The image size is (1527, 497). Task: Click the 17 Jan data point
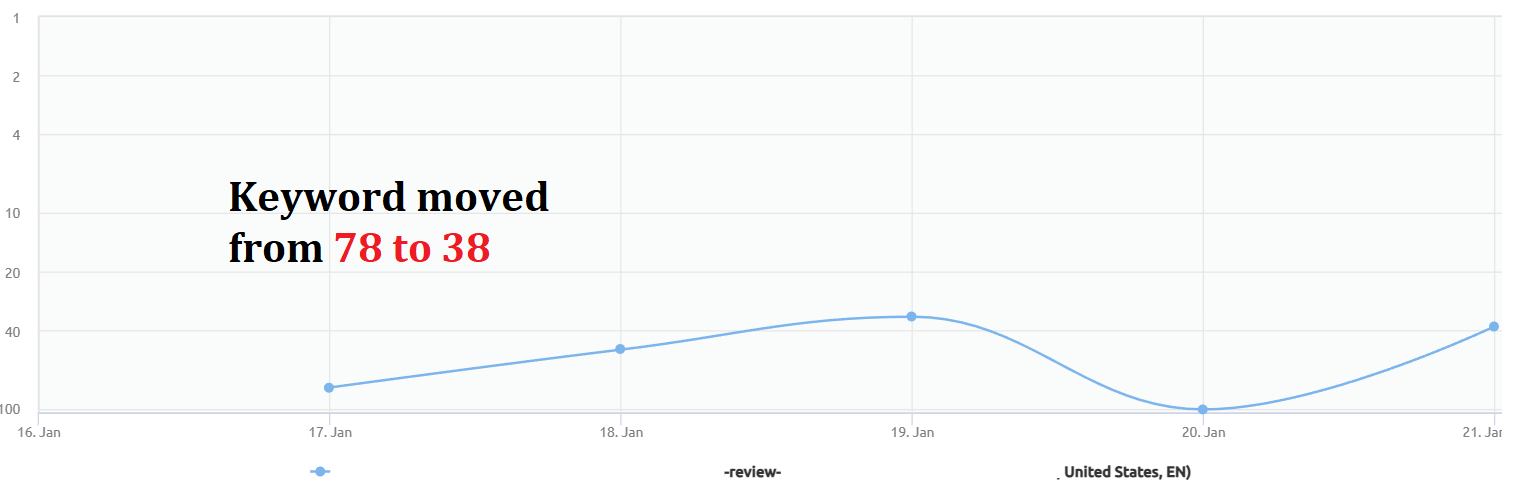pos(329,387)
